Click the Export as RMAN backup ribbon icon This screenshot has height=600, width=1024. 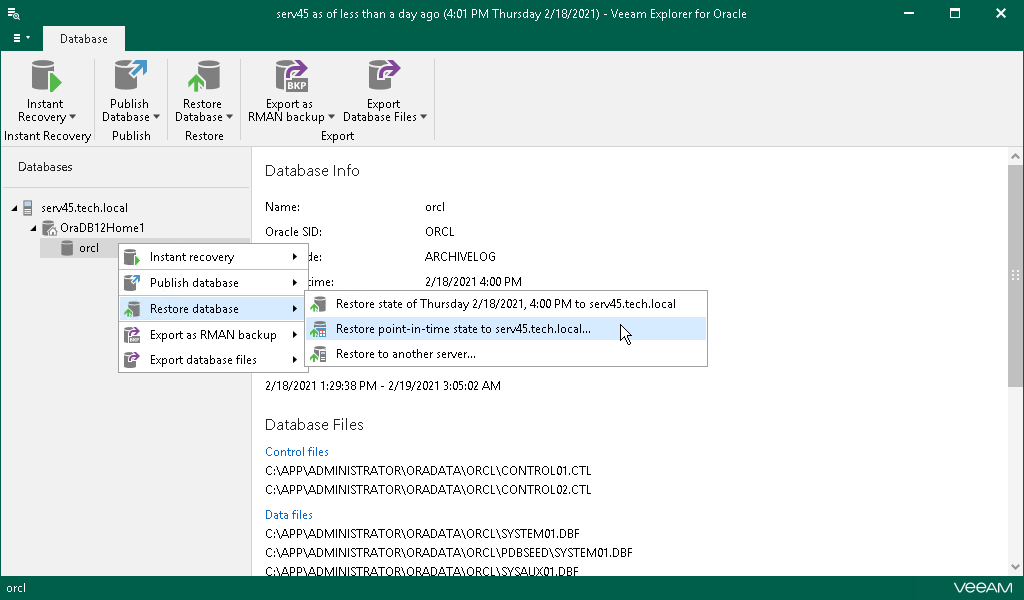point(291,76)
